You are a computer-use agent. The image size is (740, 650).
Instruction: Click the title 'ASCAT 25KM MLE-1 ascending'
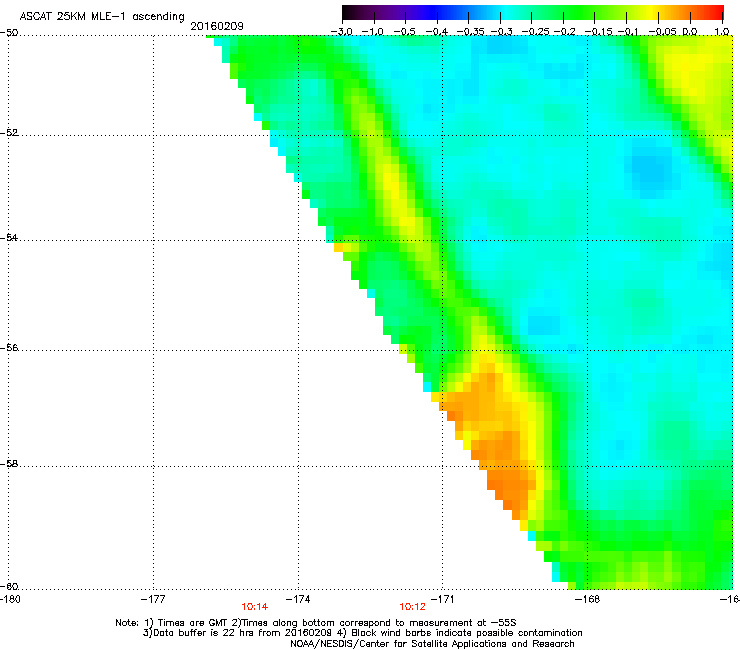(x=102, y=17)
